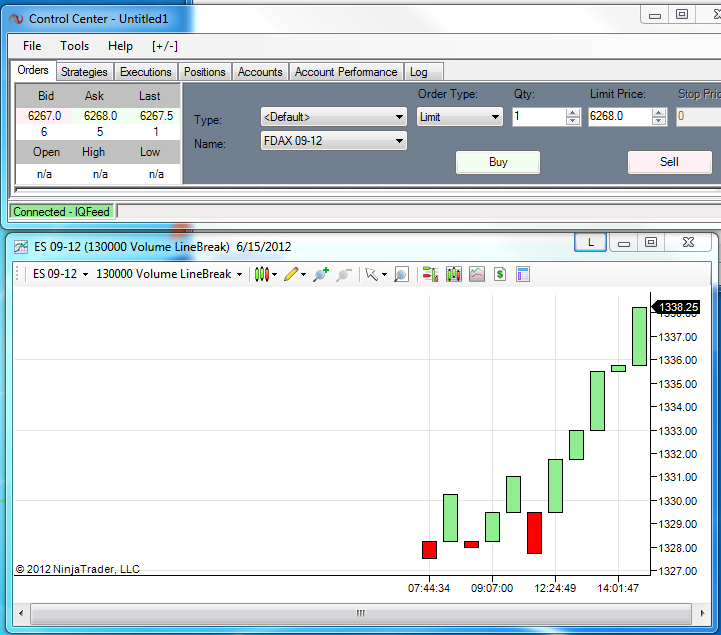This screenshot has width=721, height=635.
Task: Click the Last value 6267.5
Action: pyautogui.click(x=156, y=116)
